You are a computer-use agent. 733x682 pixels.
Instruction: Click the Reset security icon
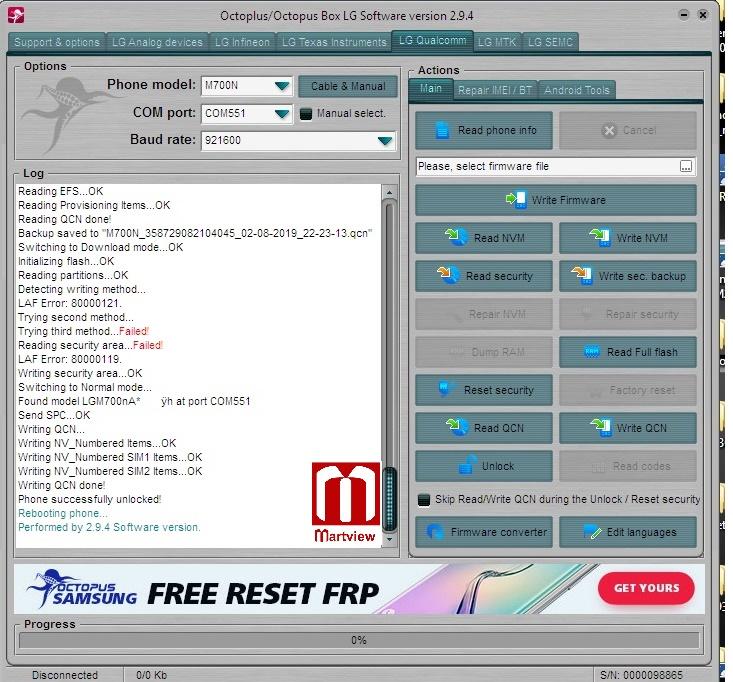click(445, 389)
